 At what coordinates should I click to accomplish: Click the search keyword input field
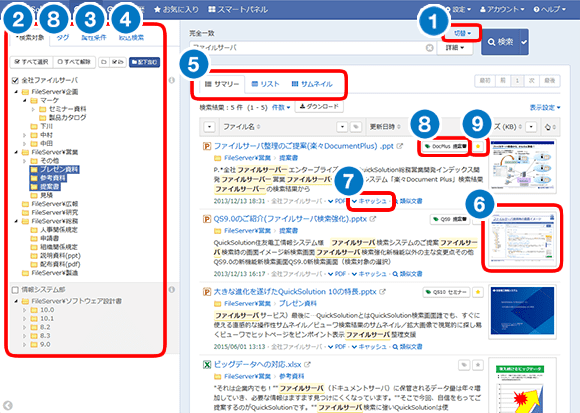pyautogui.click(x=313, y=48)
